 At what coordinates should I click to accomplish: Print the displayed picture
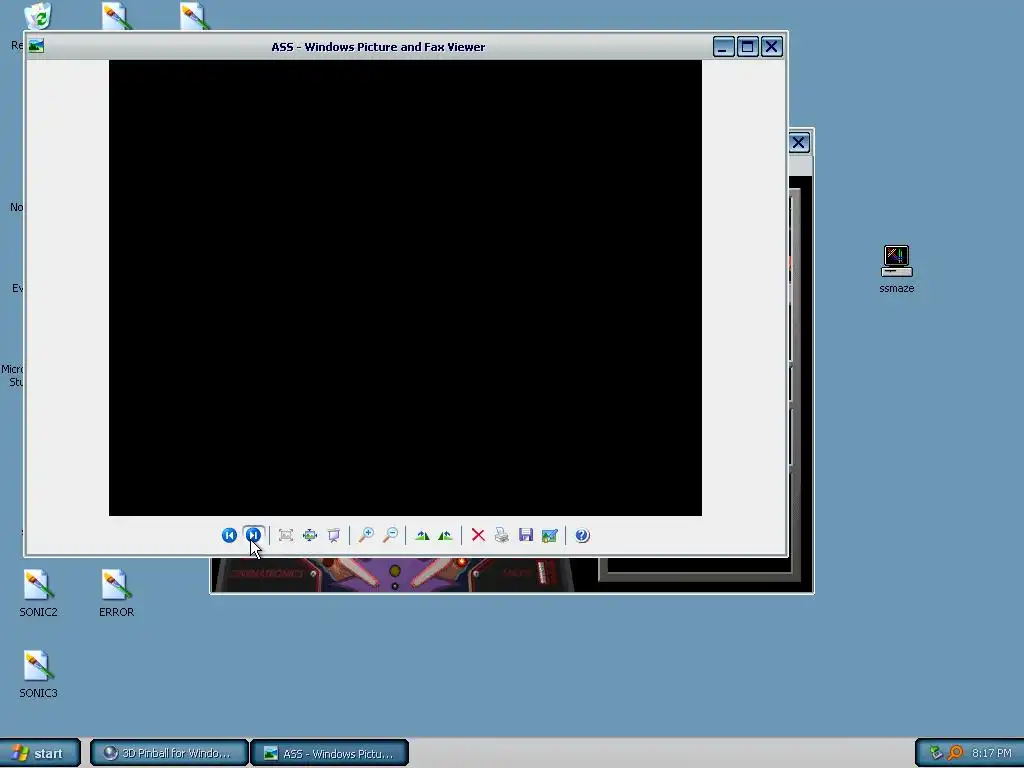pyautogui.click(x=502, y=536)
